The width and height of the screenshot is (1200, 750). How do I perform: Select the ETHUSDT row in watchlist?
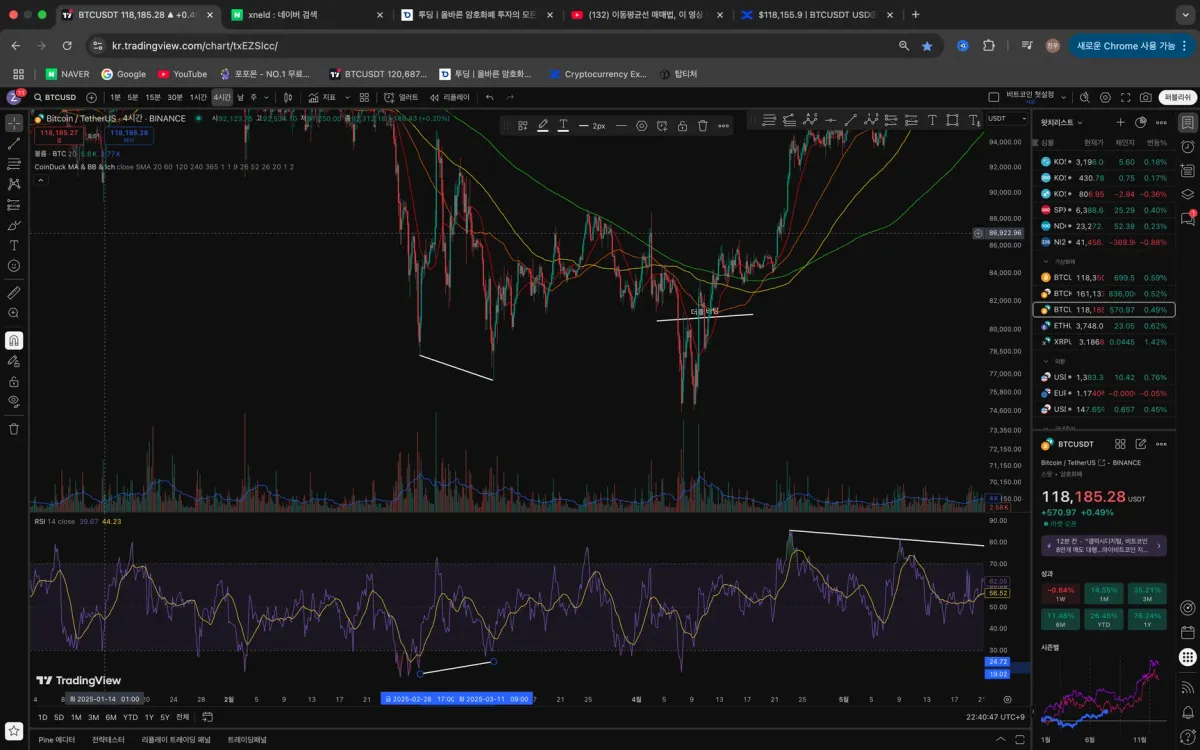coord(1103,325)
